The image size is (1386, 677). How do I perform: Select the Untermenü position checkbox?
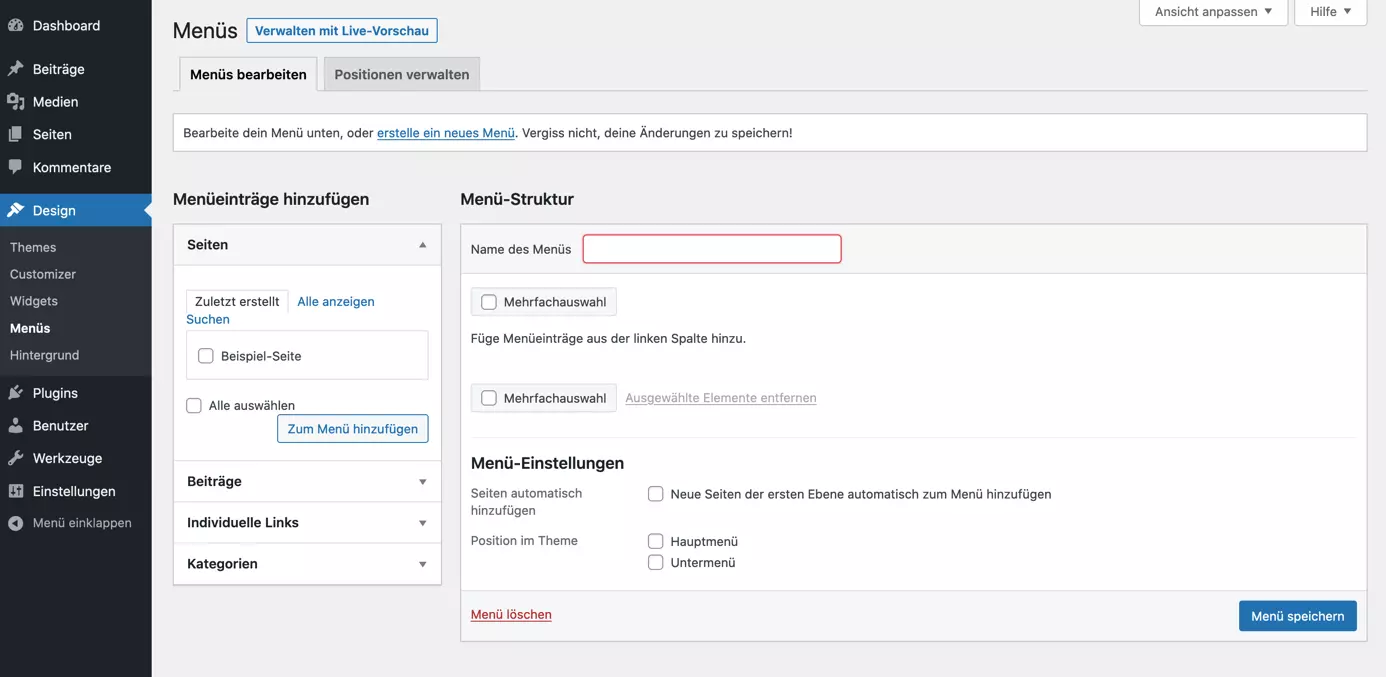click(656, 563)
